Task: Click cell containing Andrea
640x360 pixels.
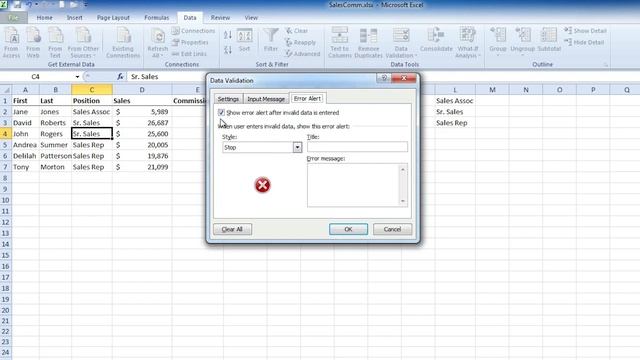Action: (x=25, y=144)
